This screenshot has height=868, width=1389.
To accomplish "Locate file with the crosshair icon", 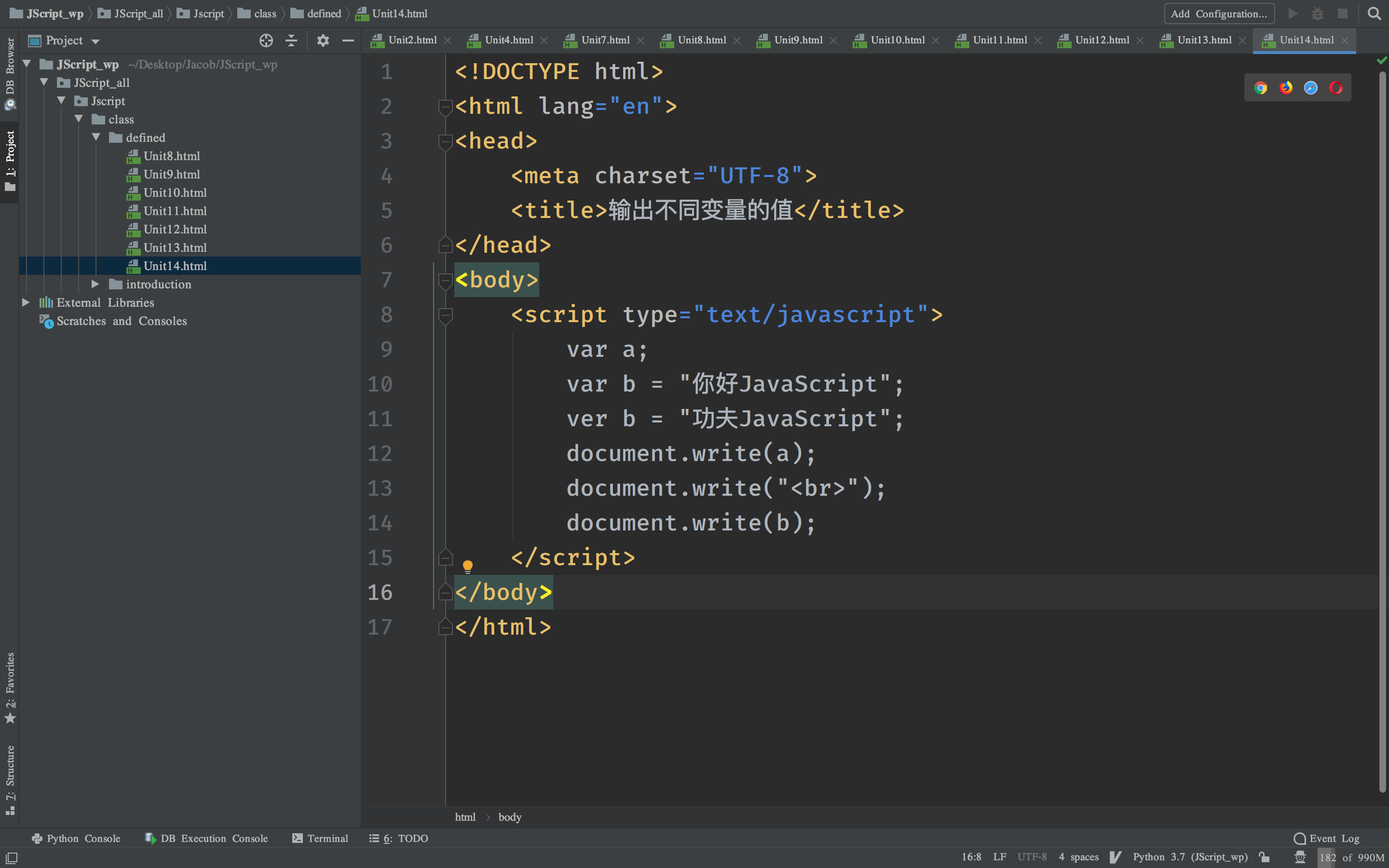I will tap(266, 40).
